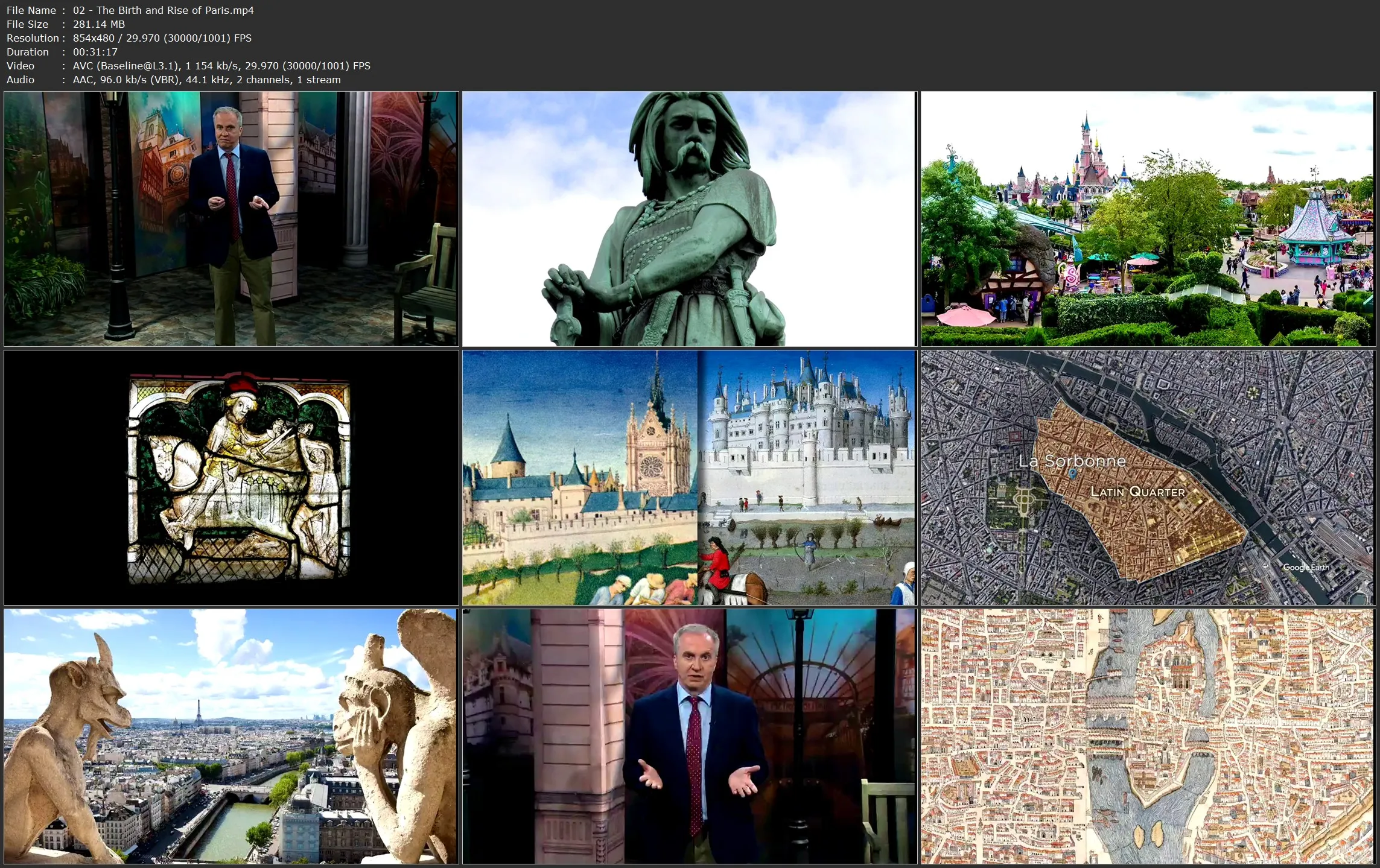Open stained glass horseman thumbnail
Image resolution: width=1380 pixels, height=868 pixels.
click(x=231, y=478)
